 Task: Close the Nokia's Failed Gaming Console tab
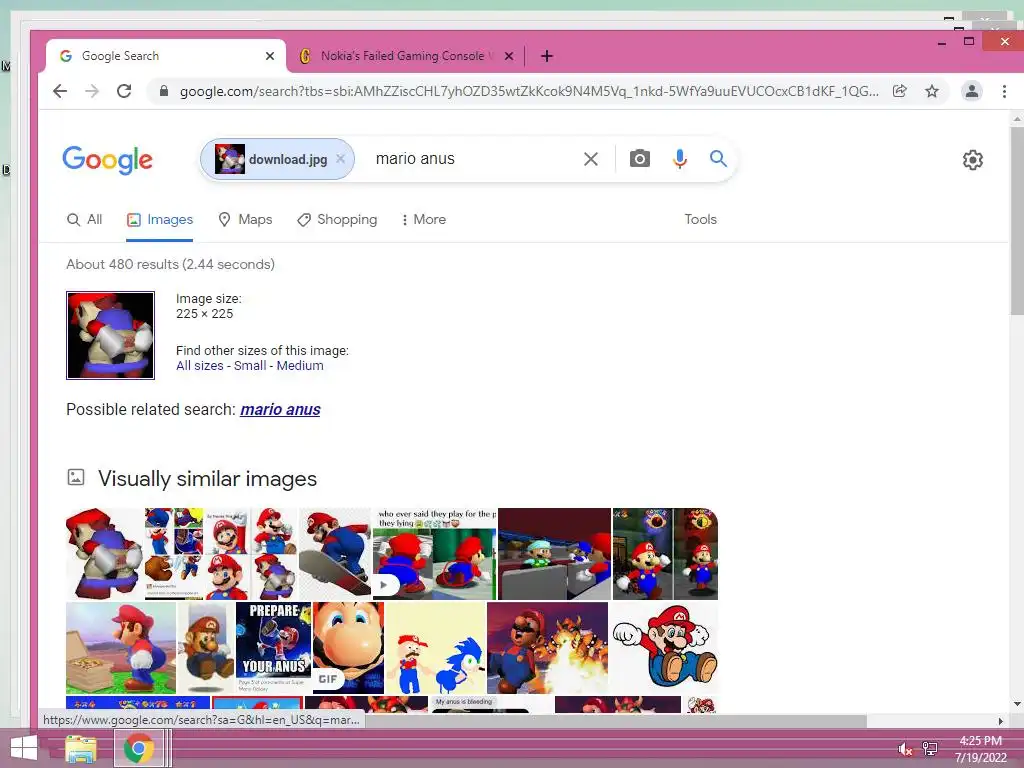click(509, 56)
